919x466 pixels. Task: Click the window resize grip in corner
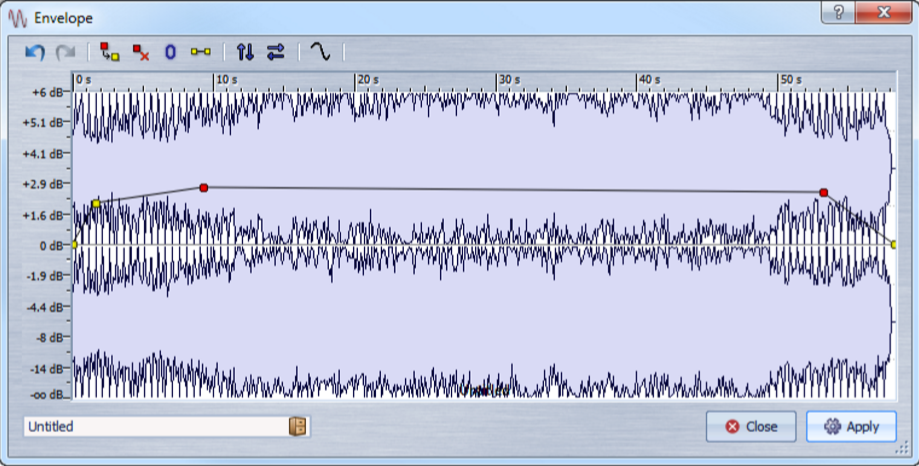[901, 449]
